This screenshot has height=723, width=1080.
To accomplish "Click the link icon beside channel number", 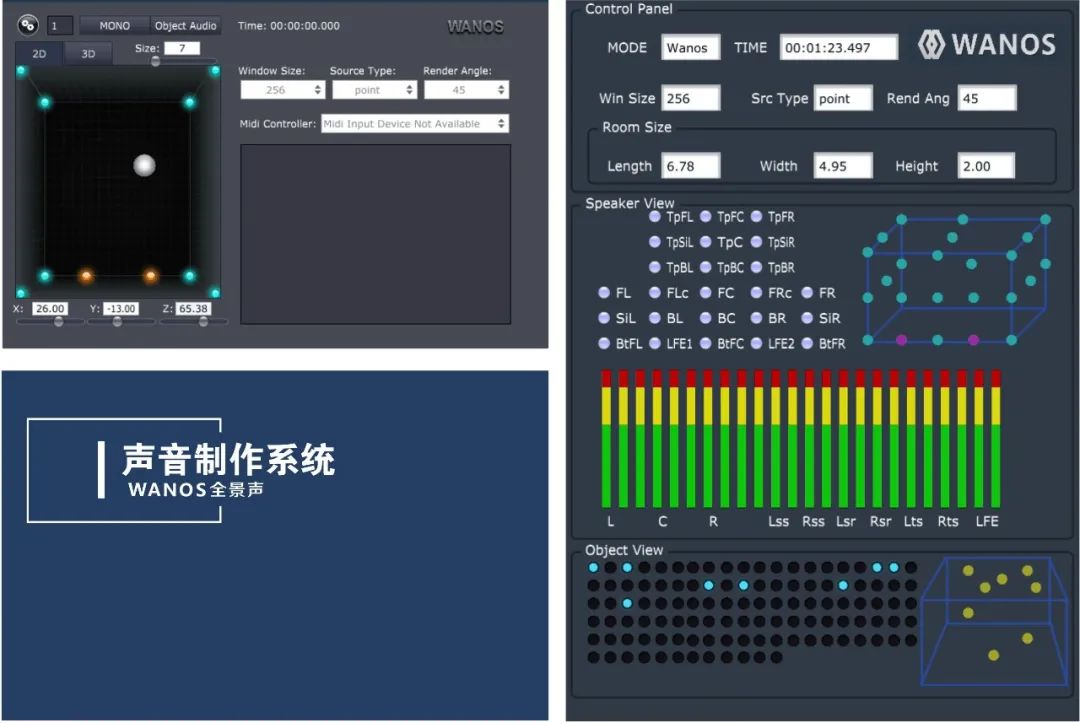I will point(28,25).
